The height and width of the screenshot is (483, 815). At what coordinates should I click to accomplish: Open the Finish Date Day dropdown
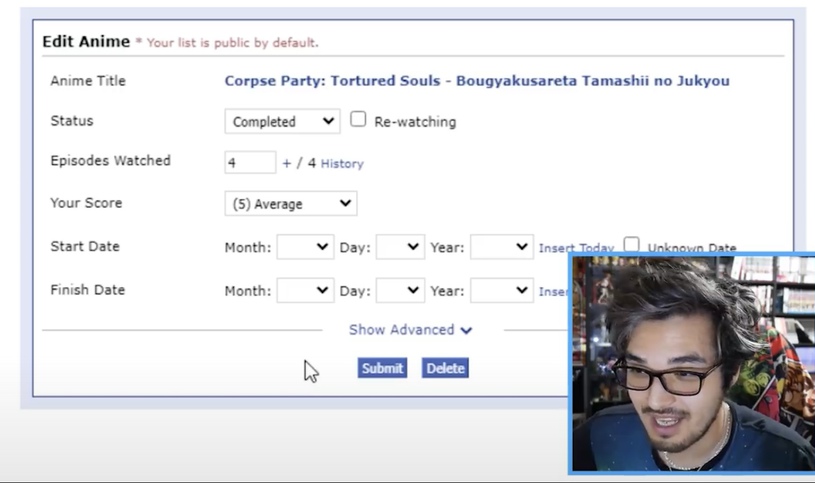click(400, 290)
